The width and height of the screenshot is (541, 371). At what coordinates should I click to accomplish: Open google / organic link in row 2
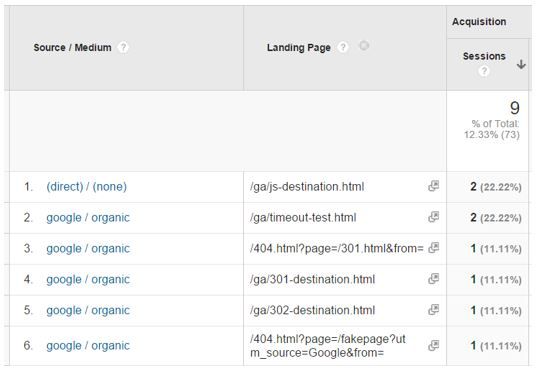click(88, 218)
